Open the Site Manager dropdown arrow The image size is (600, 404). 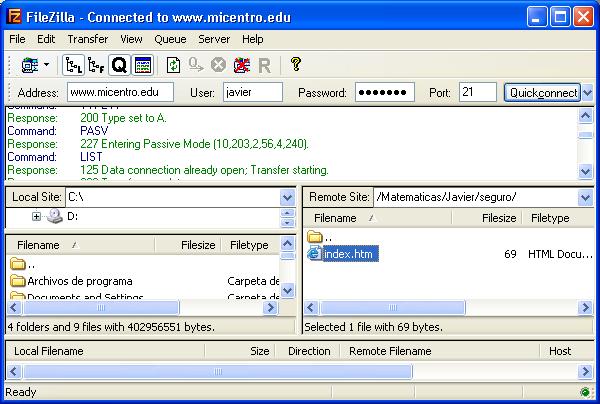point(46,65)
